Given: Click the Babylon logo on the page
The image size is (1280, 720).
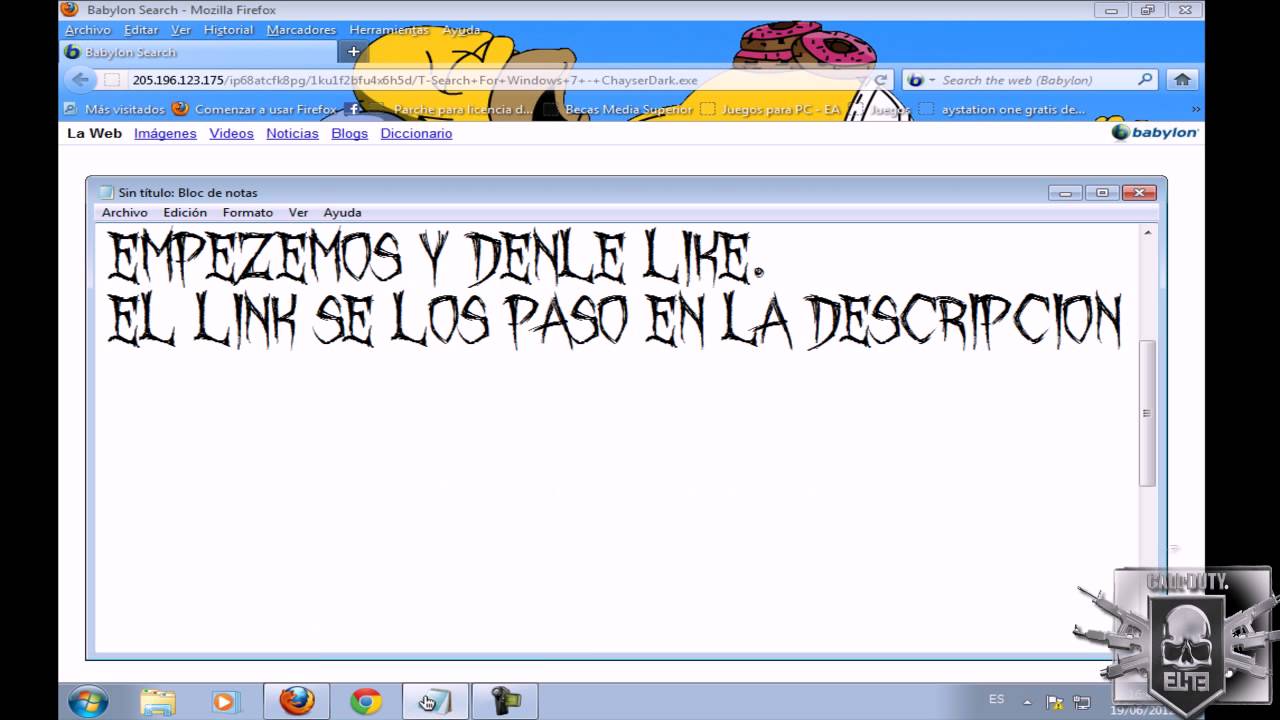Looking at the screenshot, I should pos(1155,133).
